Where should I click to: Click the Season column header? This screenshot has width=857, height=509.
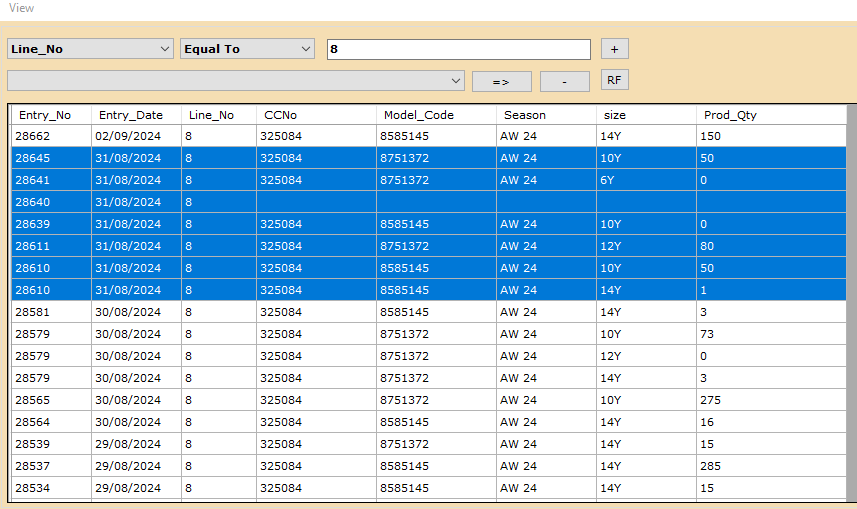pos(525,115)
